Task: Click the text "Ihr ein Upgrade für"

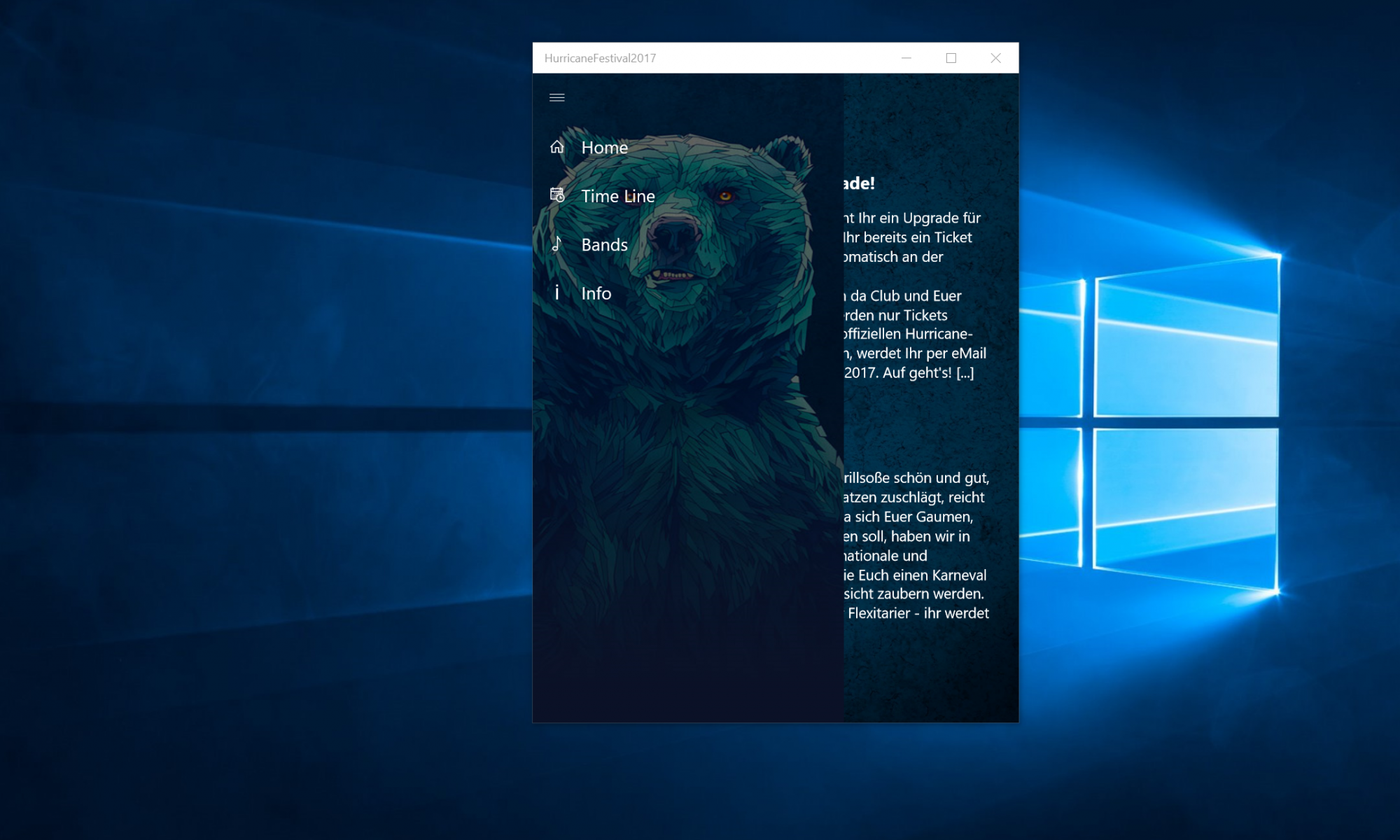Action: pos(920,218)
